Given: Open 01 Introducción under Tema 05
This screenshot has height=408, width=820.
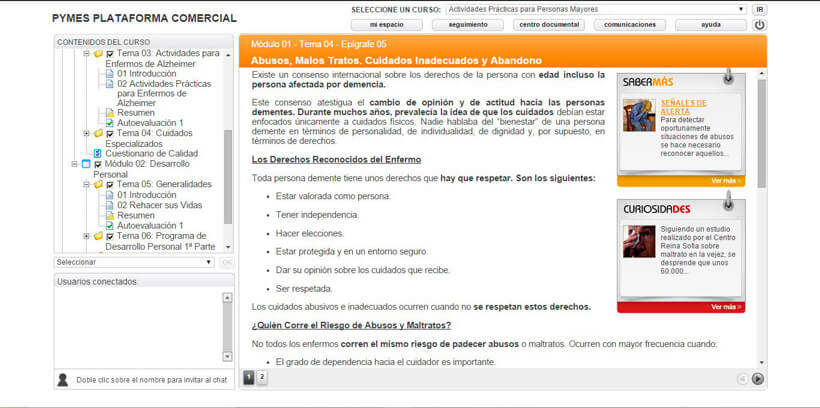Looking at the screenshot, I should click(146, 195).
